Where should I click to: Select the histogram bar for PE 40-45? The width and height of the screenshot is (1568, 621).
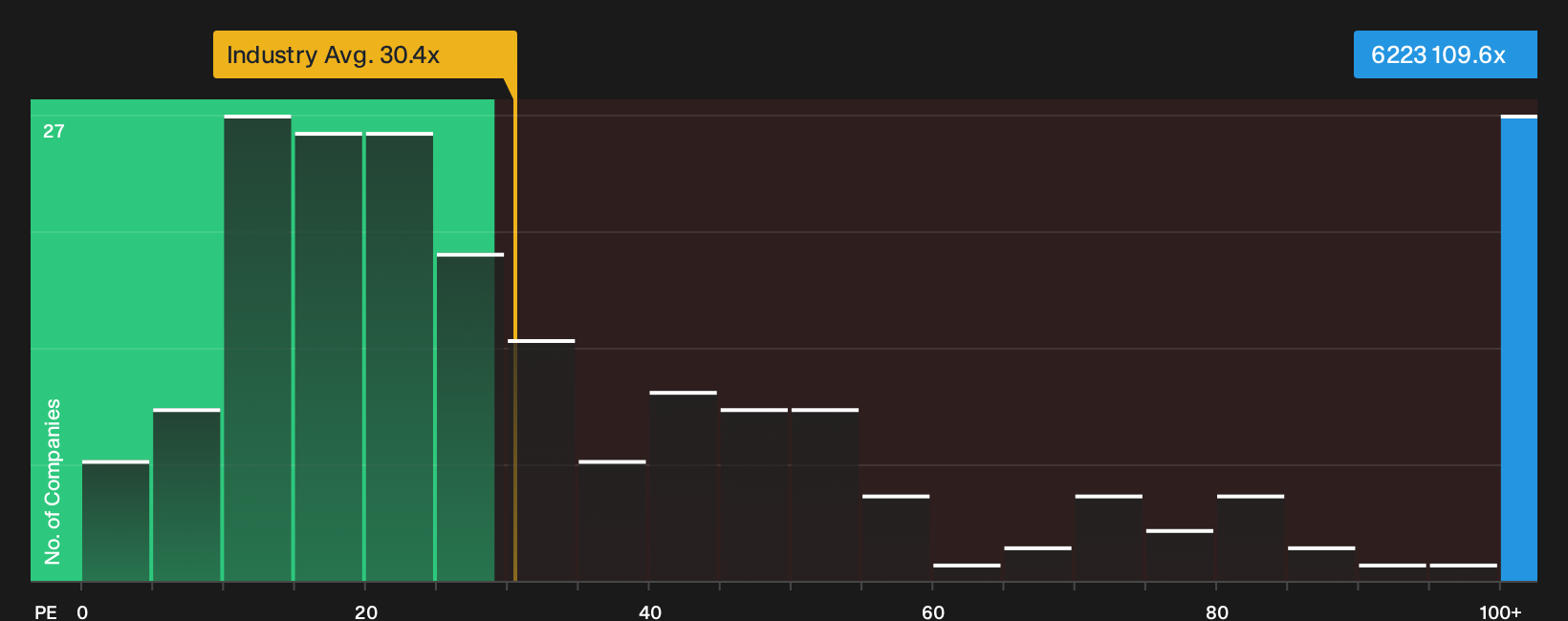point(683,486)
